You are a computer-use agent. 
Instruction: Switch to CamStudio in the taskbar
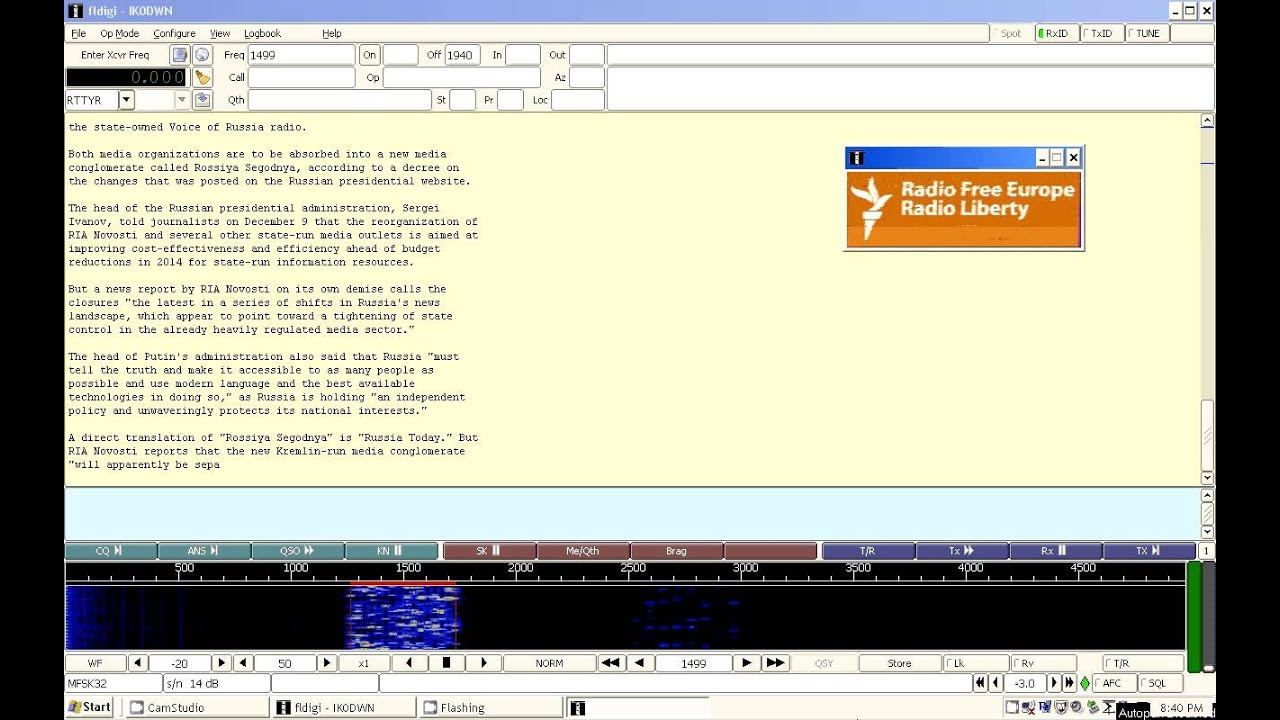click(x=196, y=707)
